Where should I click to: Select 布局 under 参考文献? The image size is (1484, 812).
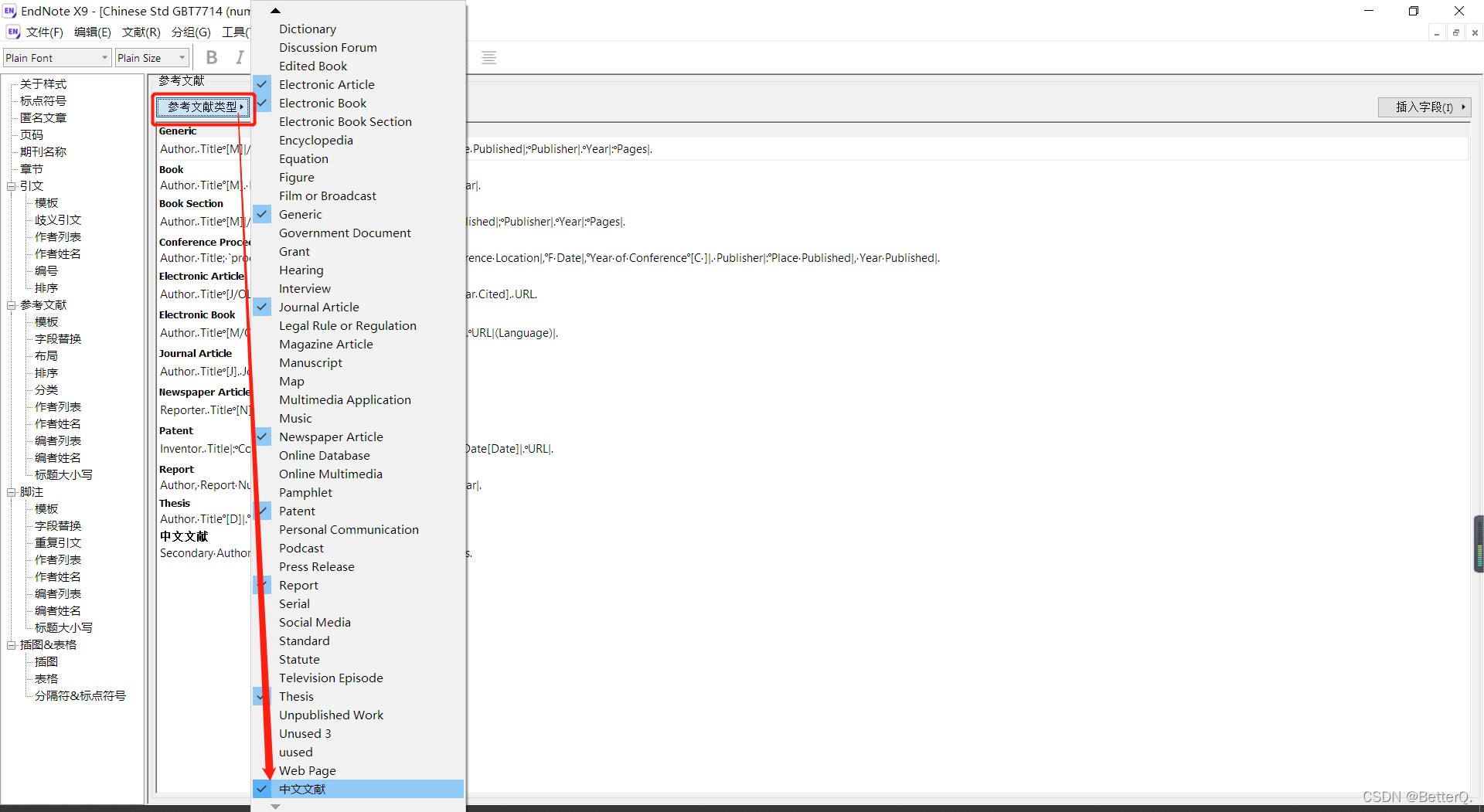pyautogui.click(x=46, y=356)
